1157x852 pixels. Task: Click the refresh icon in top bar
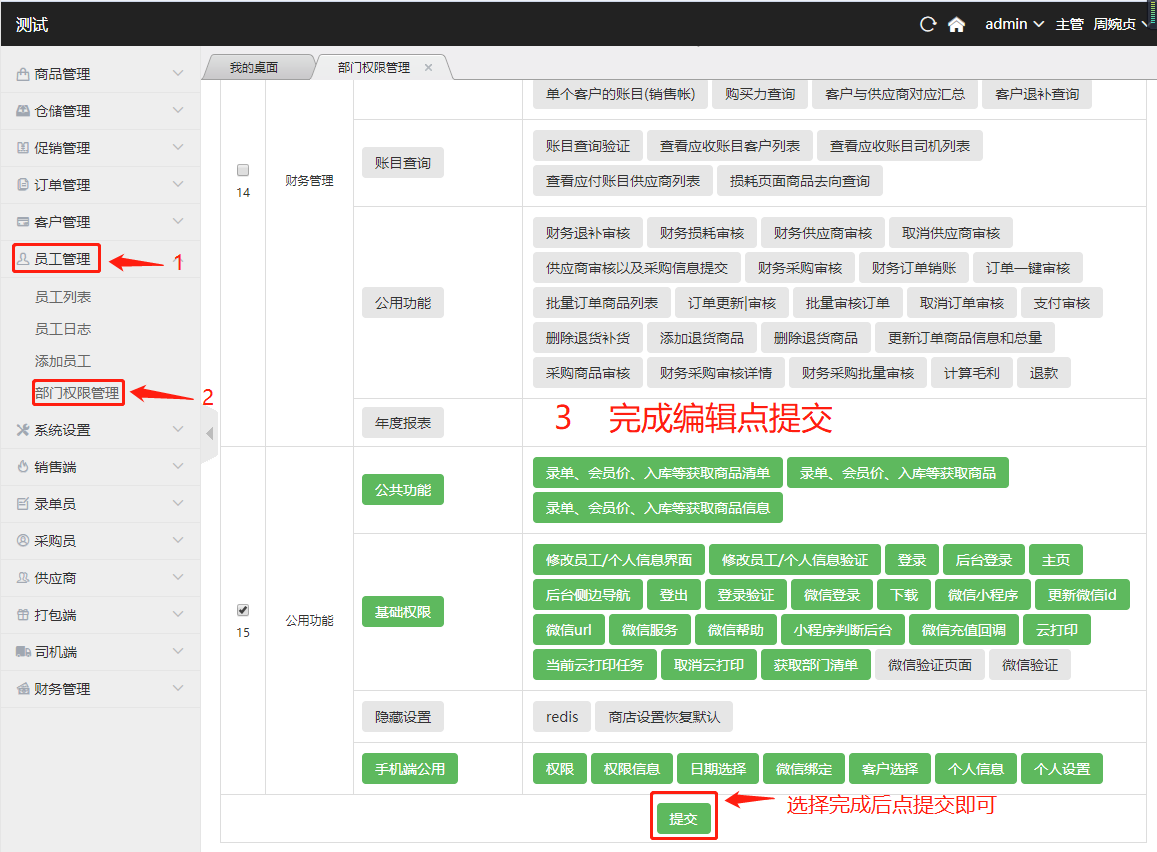click(x=928, y=24)
